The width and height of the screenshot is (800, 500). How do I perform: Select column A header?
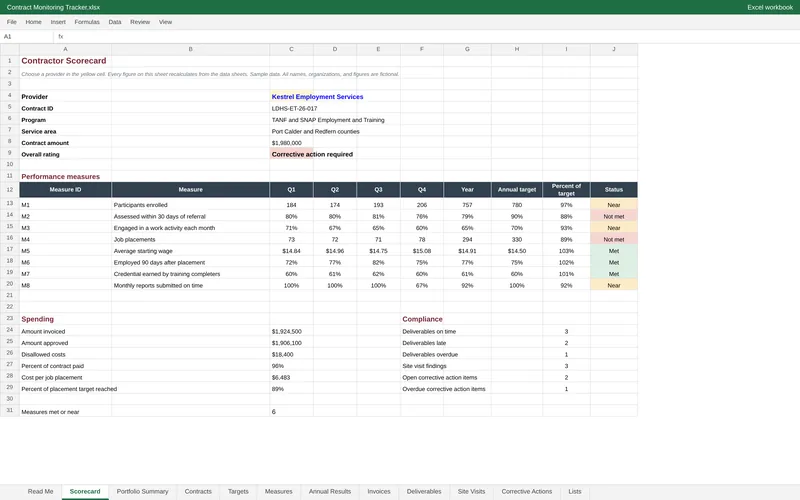pos(65,49)
